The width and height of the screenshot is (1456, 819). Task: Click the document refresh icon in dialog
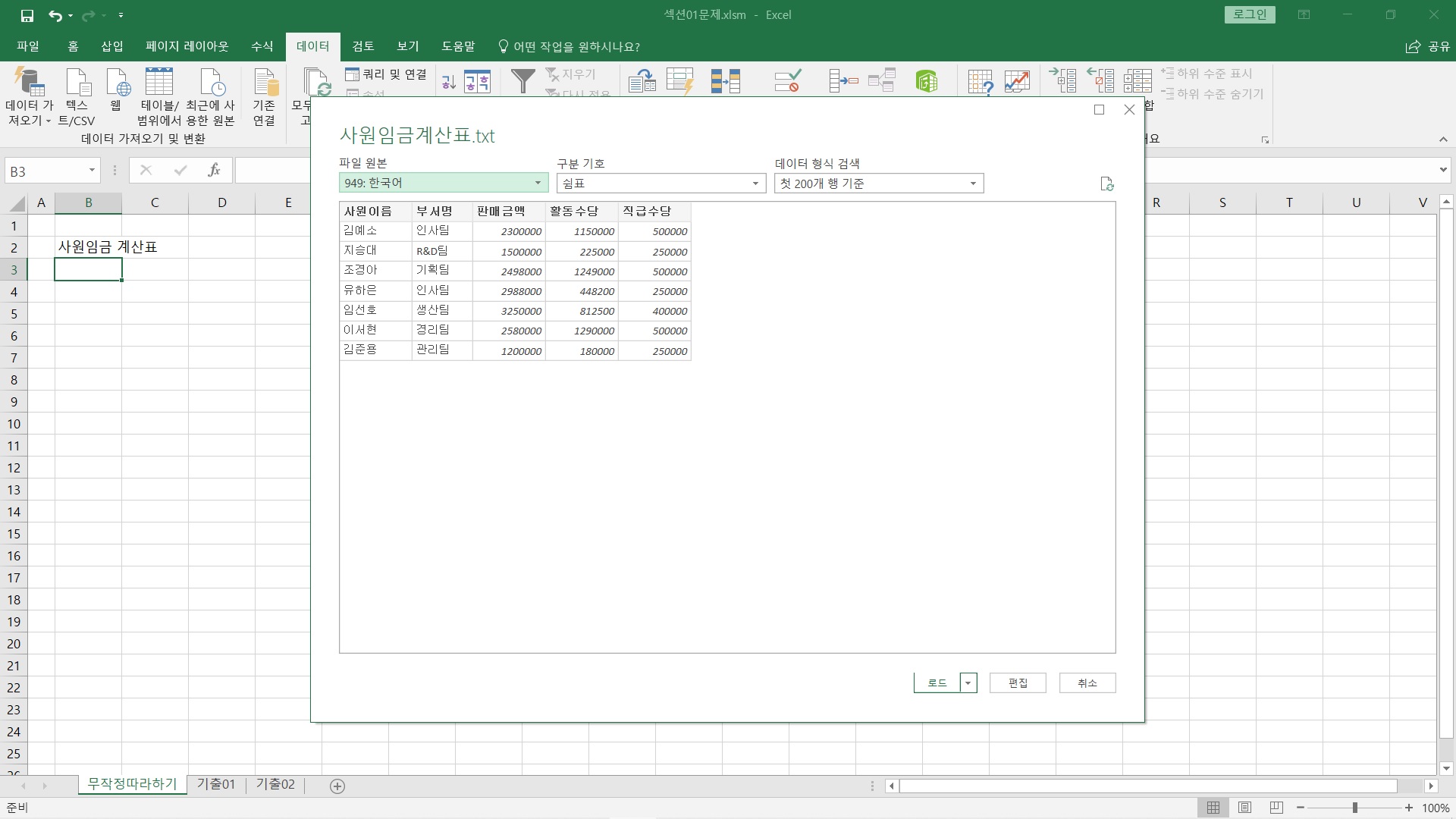click(x=1106, y=184)
